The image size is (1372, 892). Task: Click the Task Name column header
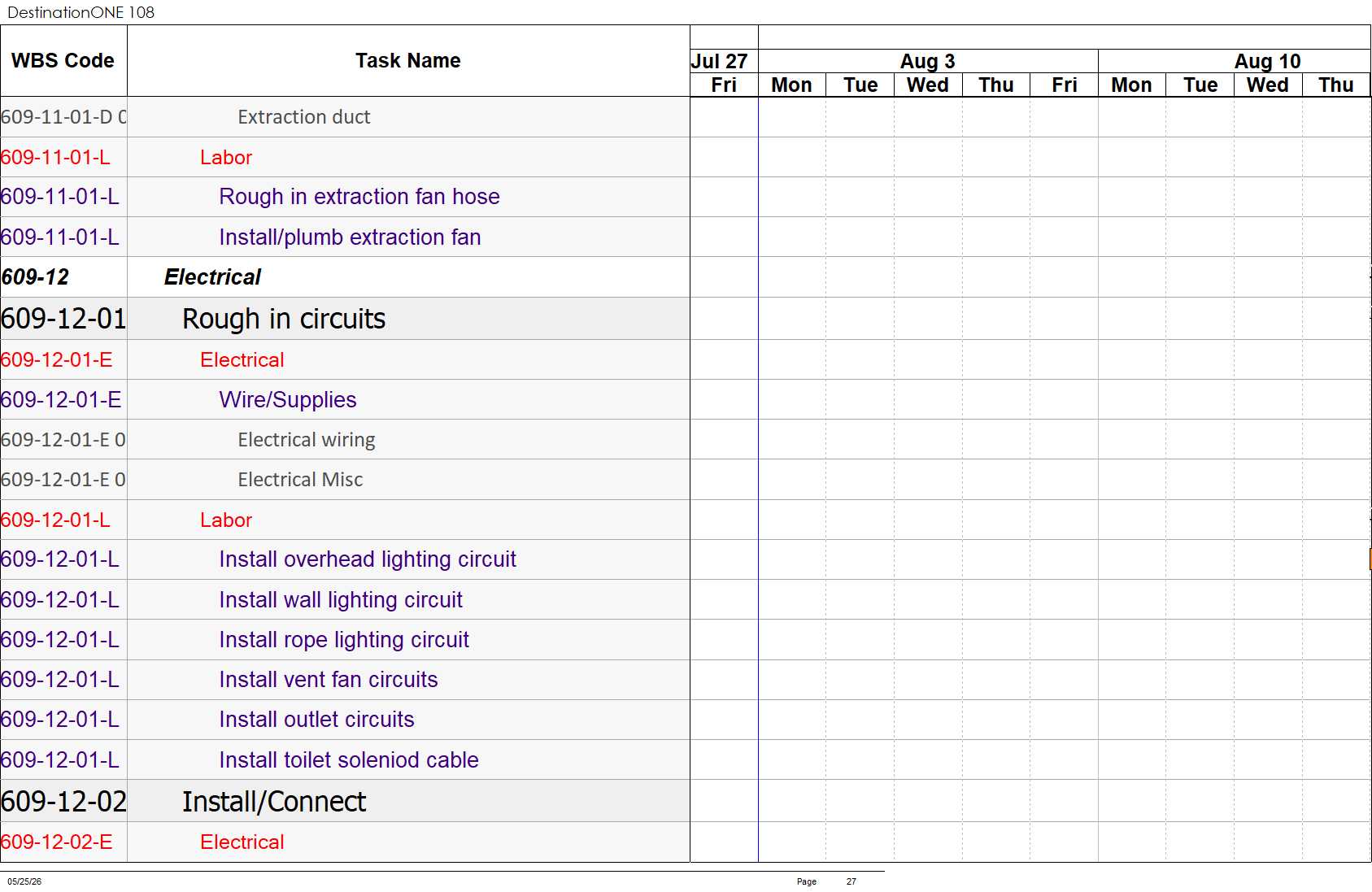407,61
